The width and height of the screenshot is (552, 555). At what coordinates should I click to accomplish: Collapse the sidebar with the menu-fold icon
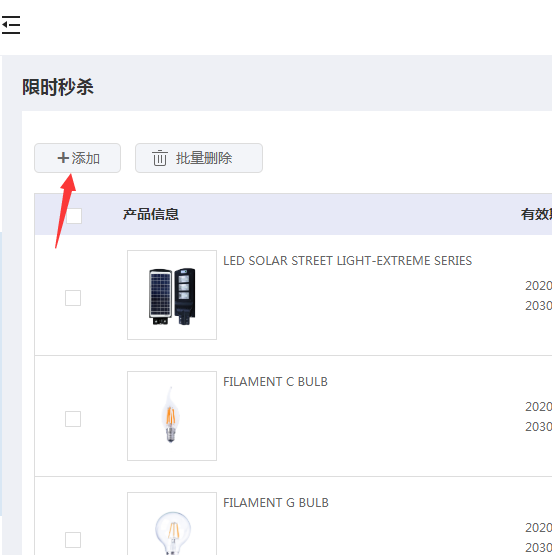11,25
